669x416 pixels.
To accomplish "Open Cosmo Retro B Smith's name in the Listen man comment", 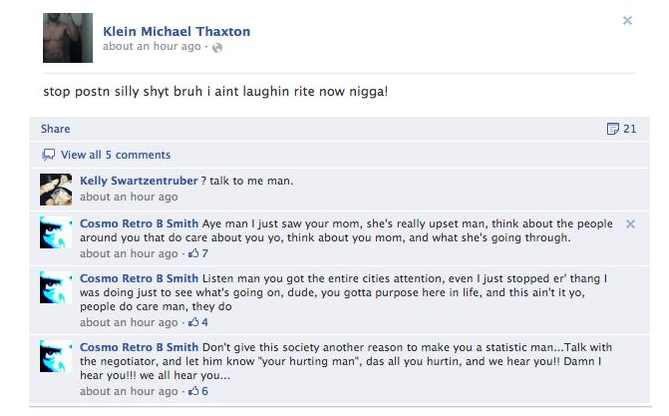I will [x=139, y=278].
